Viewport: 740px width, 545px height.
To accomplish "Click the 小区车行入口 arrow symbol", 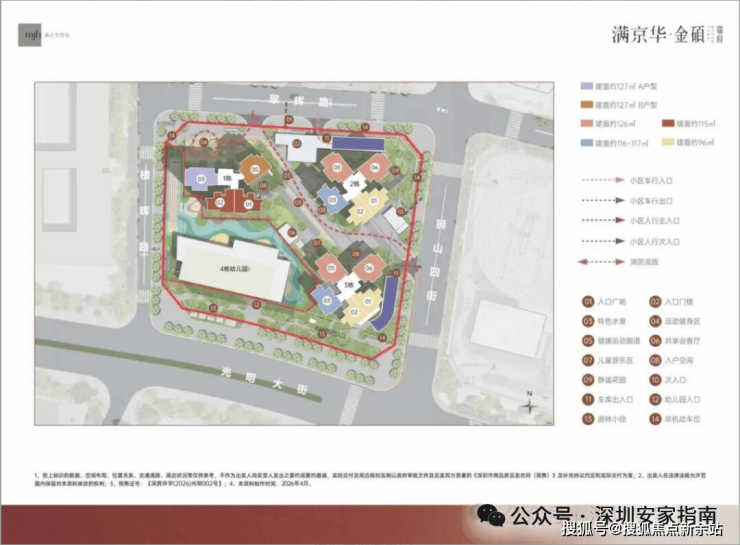I will (x=603, y=180).
